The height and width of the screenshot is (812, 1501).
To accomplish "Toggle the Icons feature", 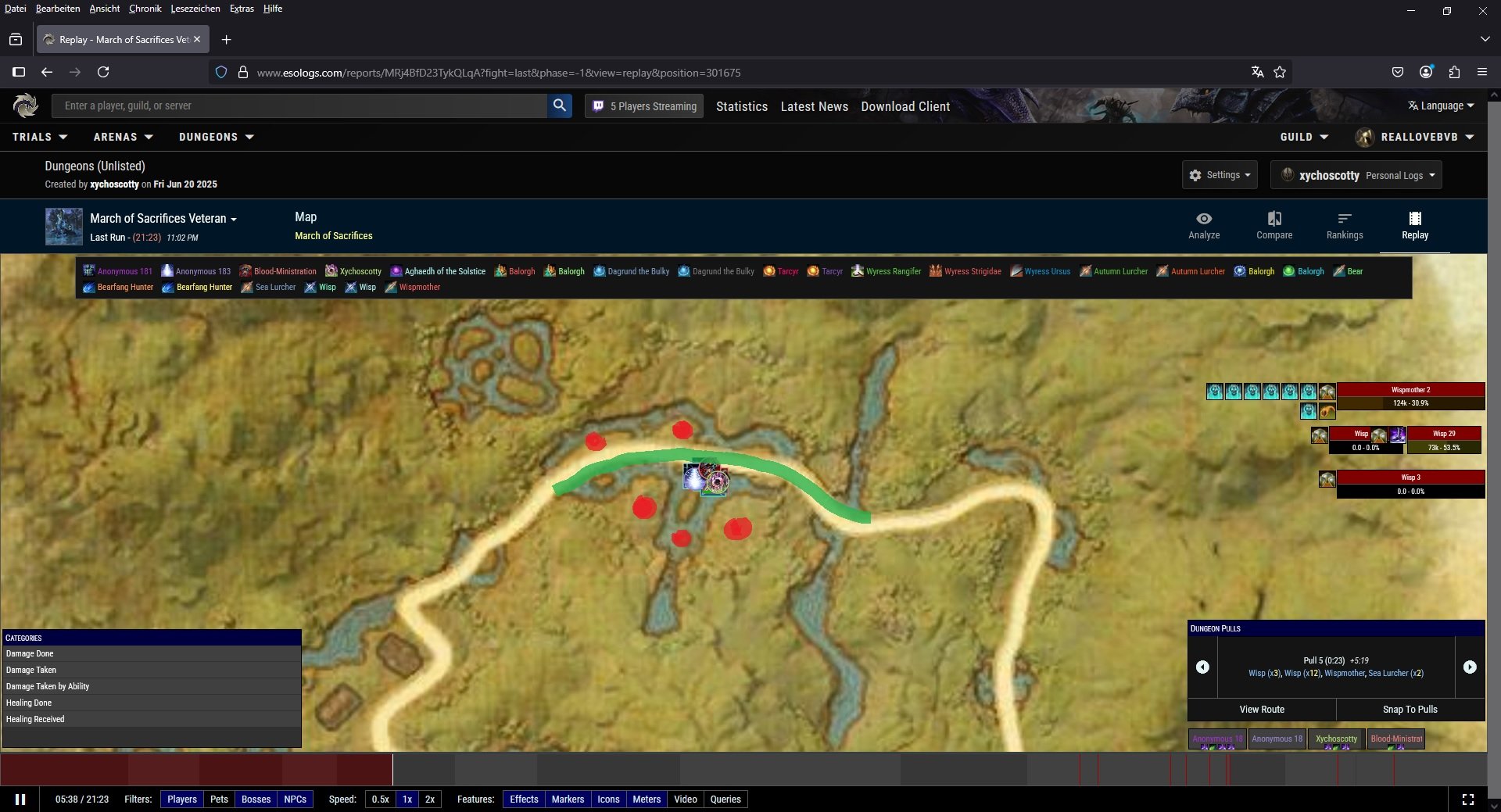I will coord(608,799).
